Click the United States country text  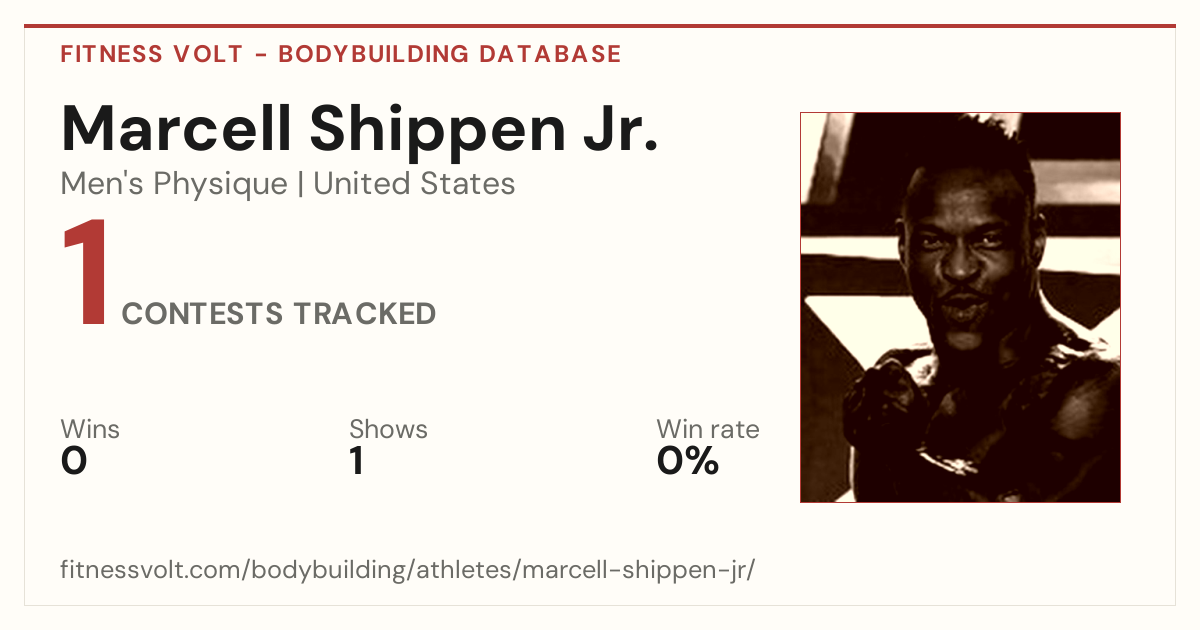coord(414,184)
